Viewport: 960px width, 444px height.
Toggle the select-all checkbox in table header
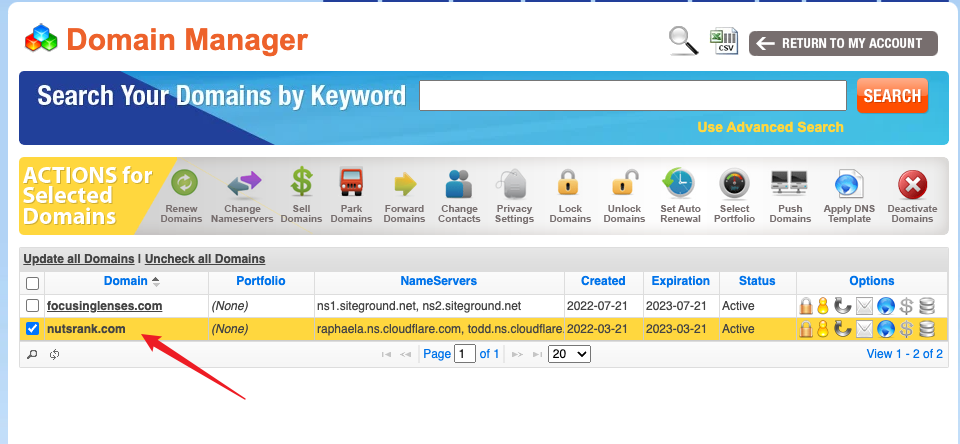point(32,283)
